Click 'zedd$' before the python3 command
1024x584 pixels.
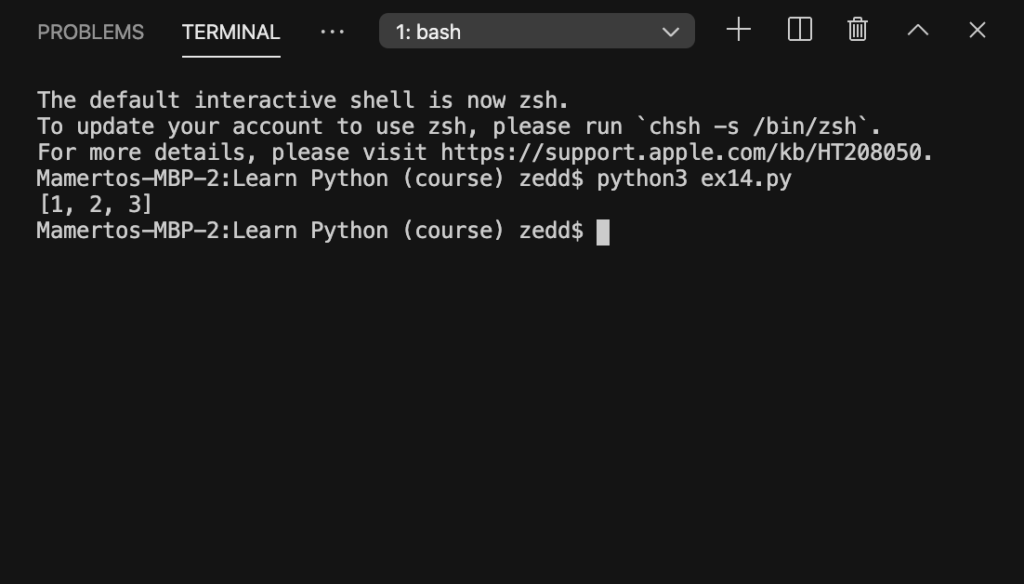[551, 178]
